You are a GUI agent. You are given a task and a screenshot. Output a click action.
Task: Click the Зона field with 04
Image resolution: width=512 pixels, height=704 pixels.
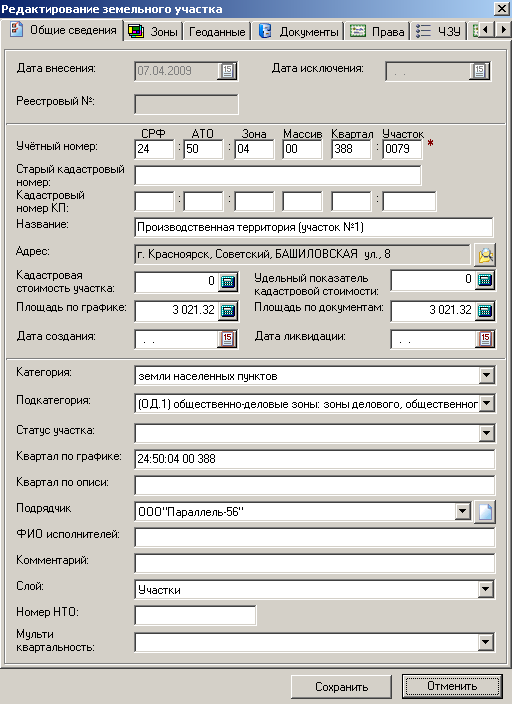click(x=254, y=149)
